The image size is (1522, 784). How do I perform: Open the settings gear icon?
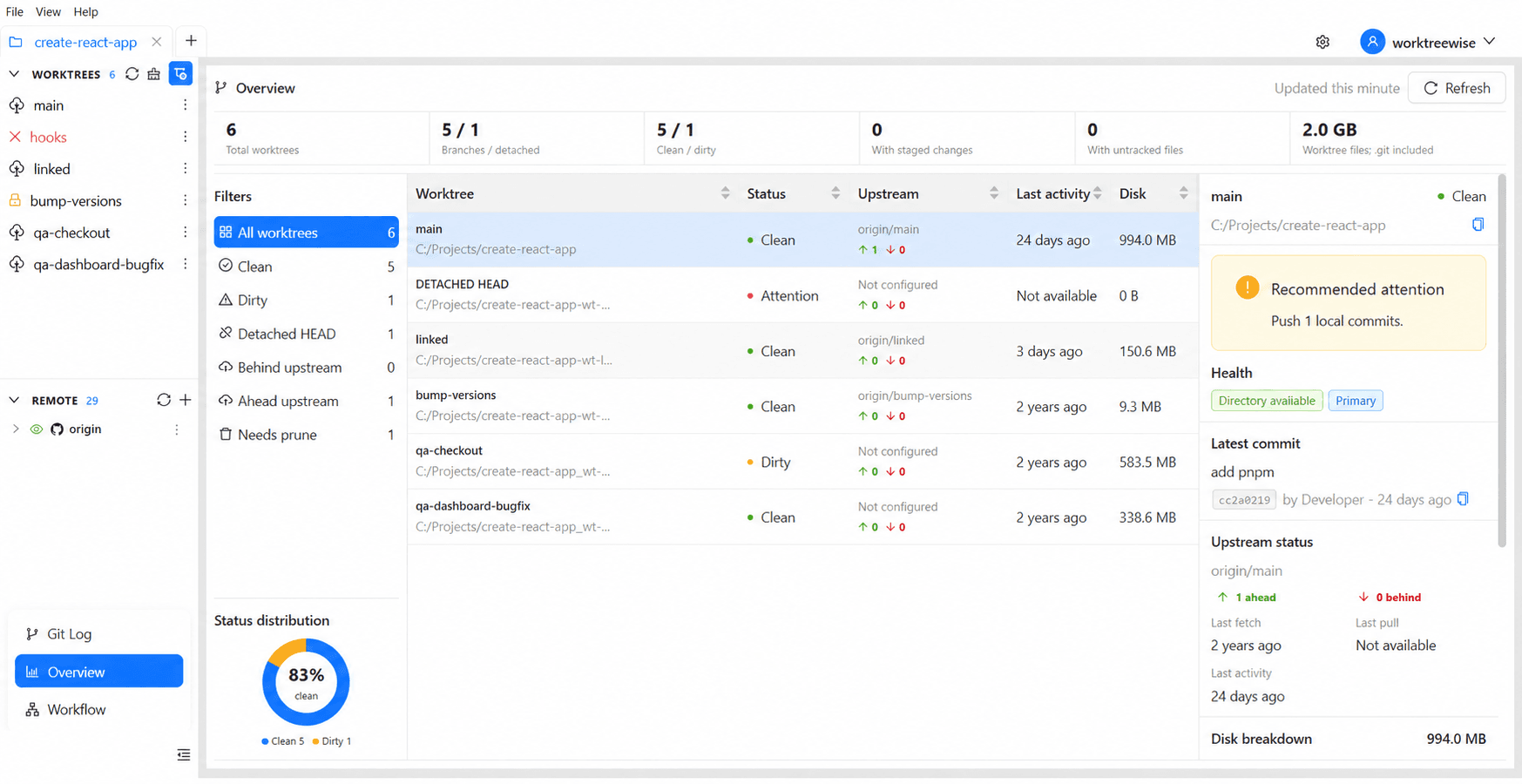[x=1322, y=42]
